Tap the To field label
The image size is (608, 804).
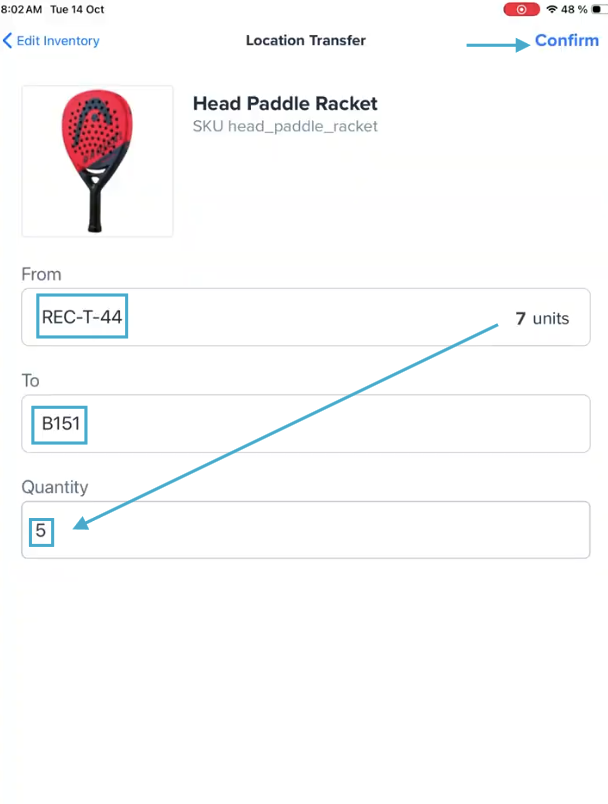pyautogui.click(x=31, y=381)
